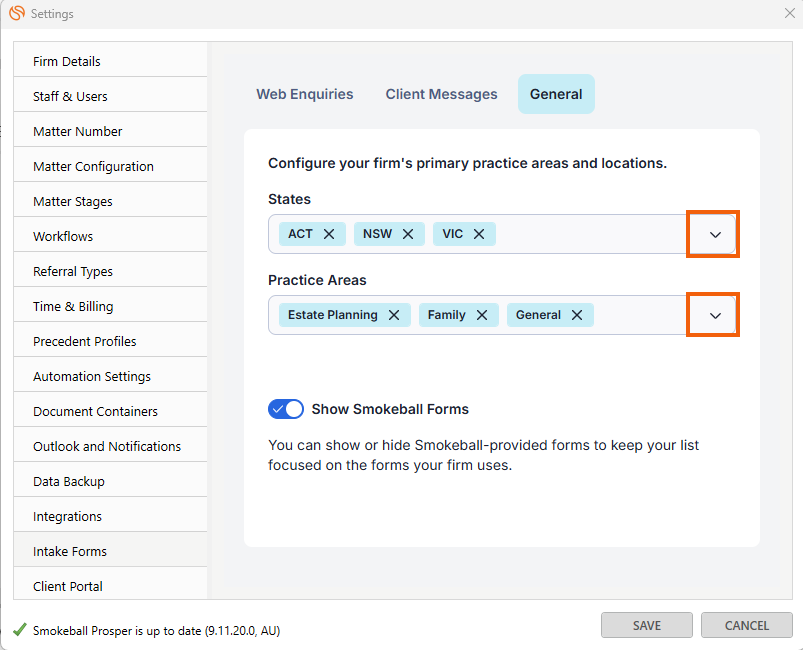Select the General tab

click(x=556, y=94)
